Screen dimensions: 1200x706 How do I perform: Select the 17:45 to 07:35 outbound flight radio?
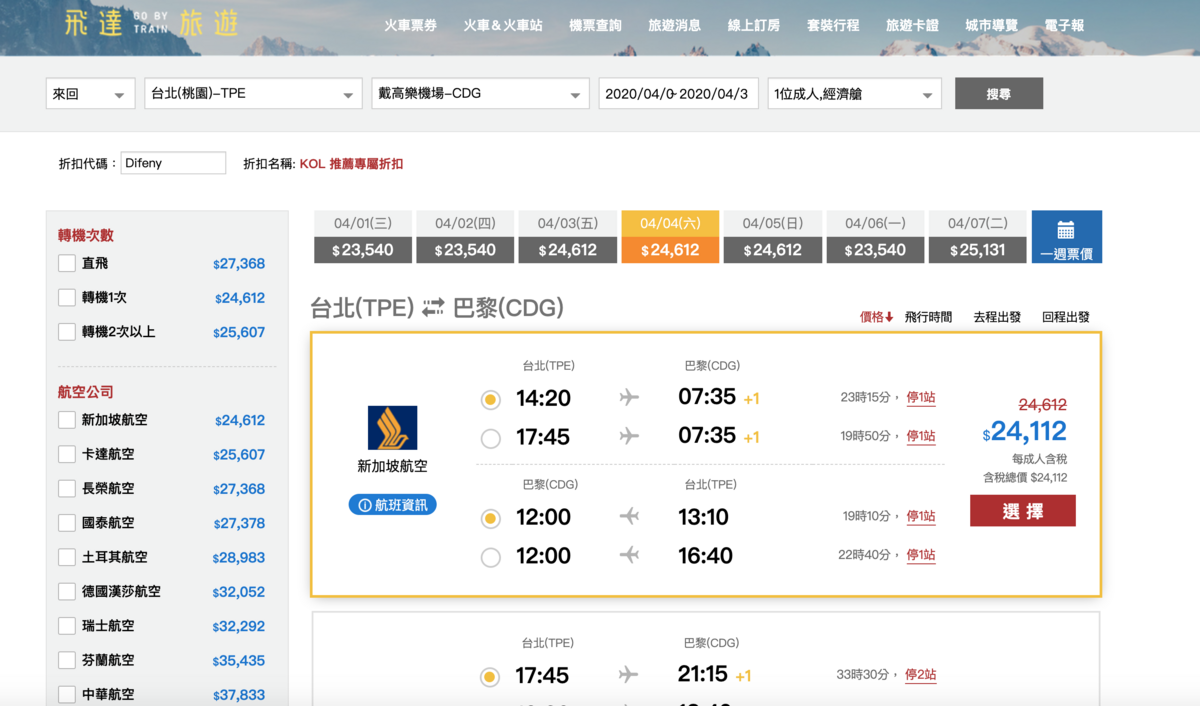(x=490, y=438)
